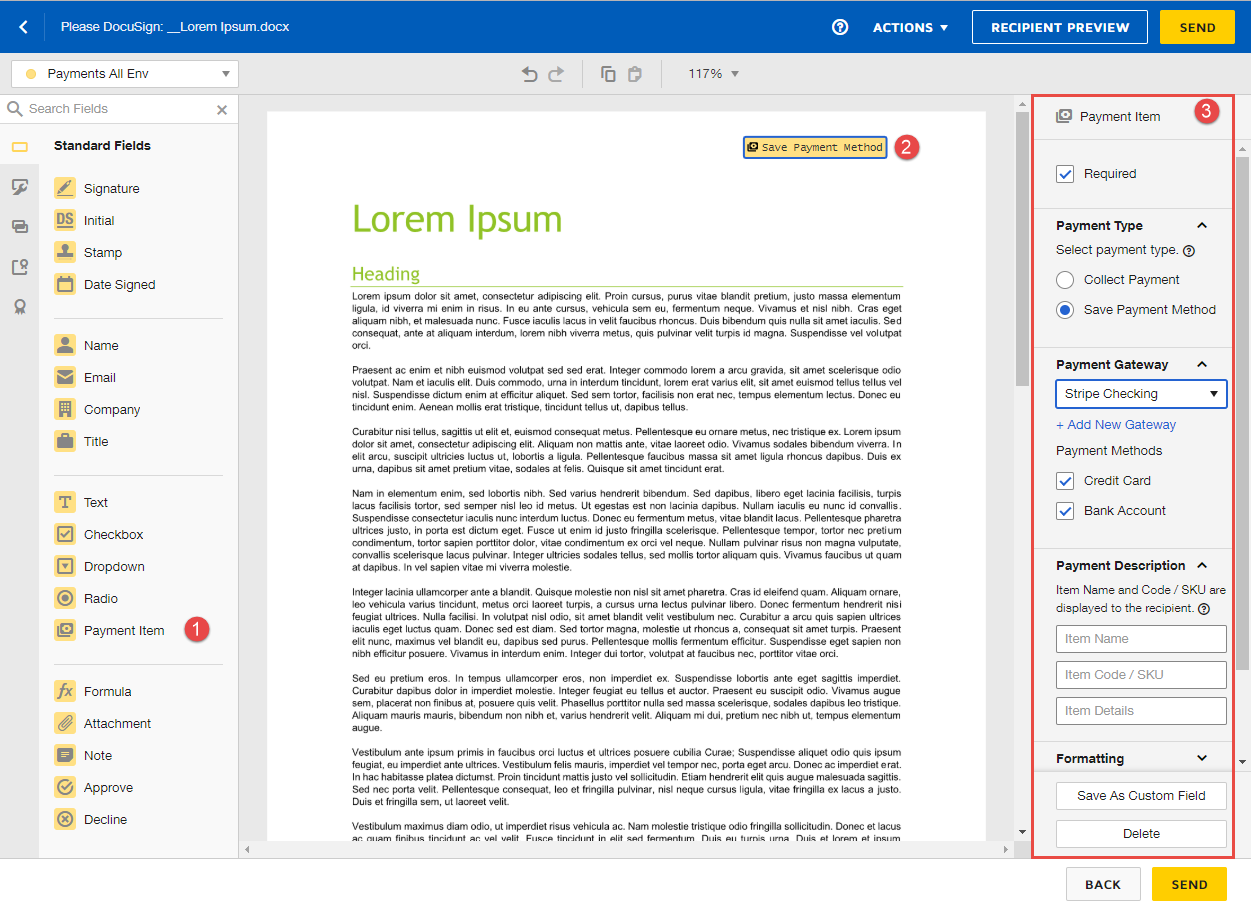The image size is (1251, 904).
Task: Disable the Bank Account payment method
Action: tap(1065, 511)
